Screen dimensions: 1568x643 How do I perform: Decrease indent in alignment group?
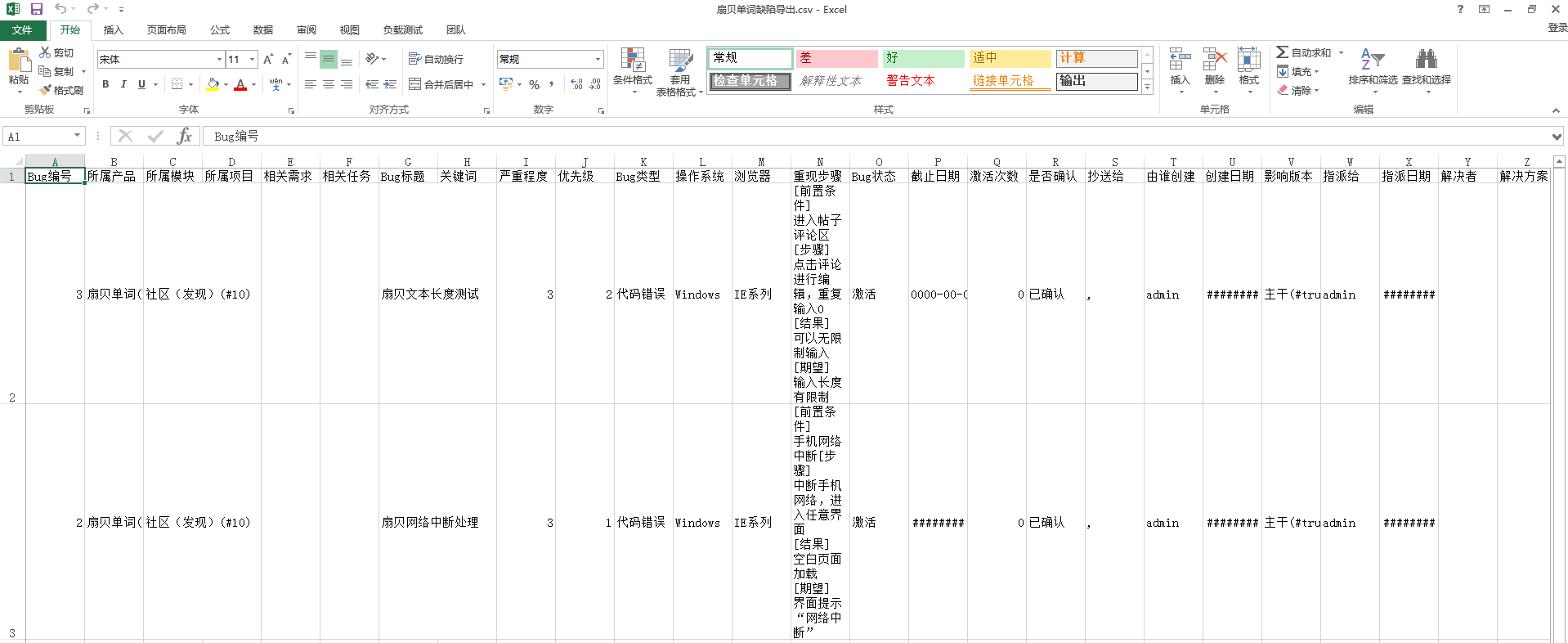pos(372,84)
